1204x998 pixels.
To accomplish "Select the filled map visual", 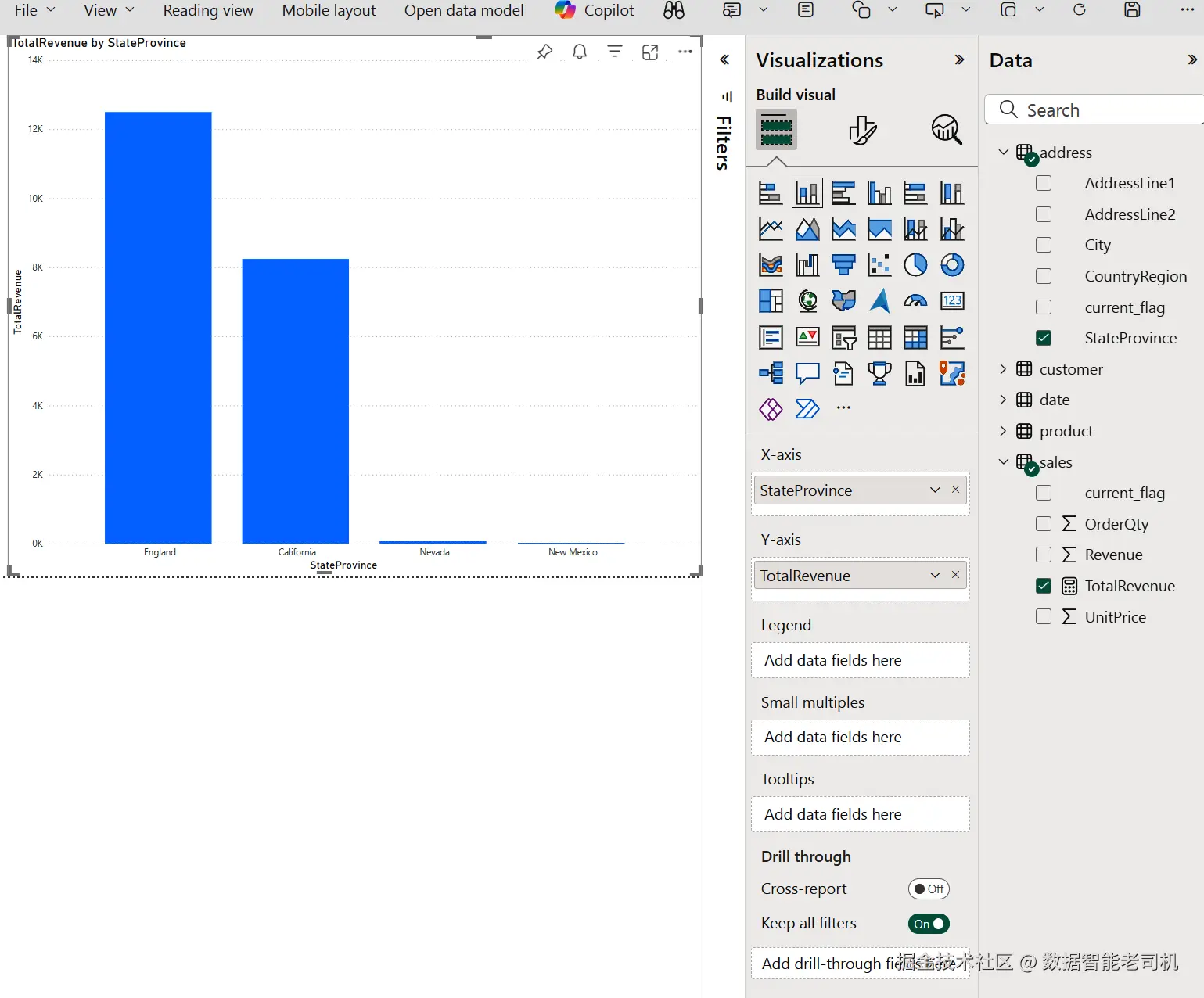I will (x=843, y=300).
